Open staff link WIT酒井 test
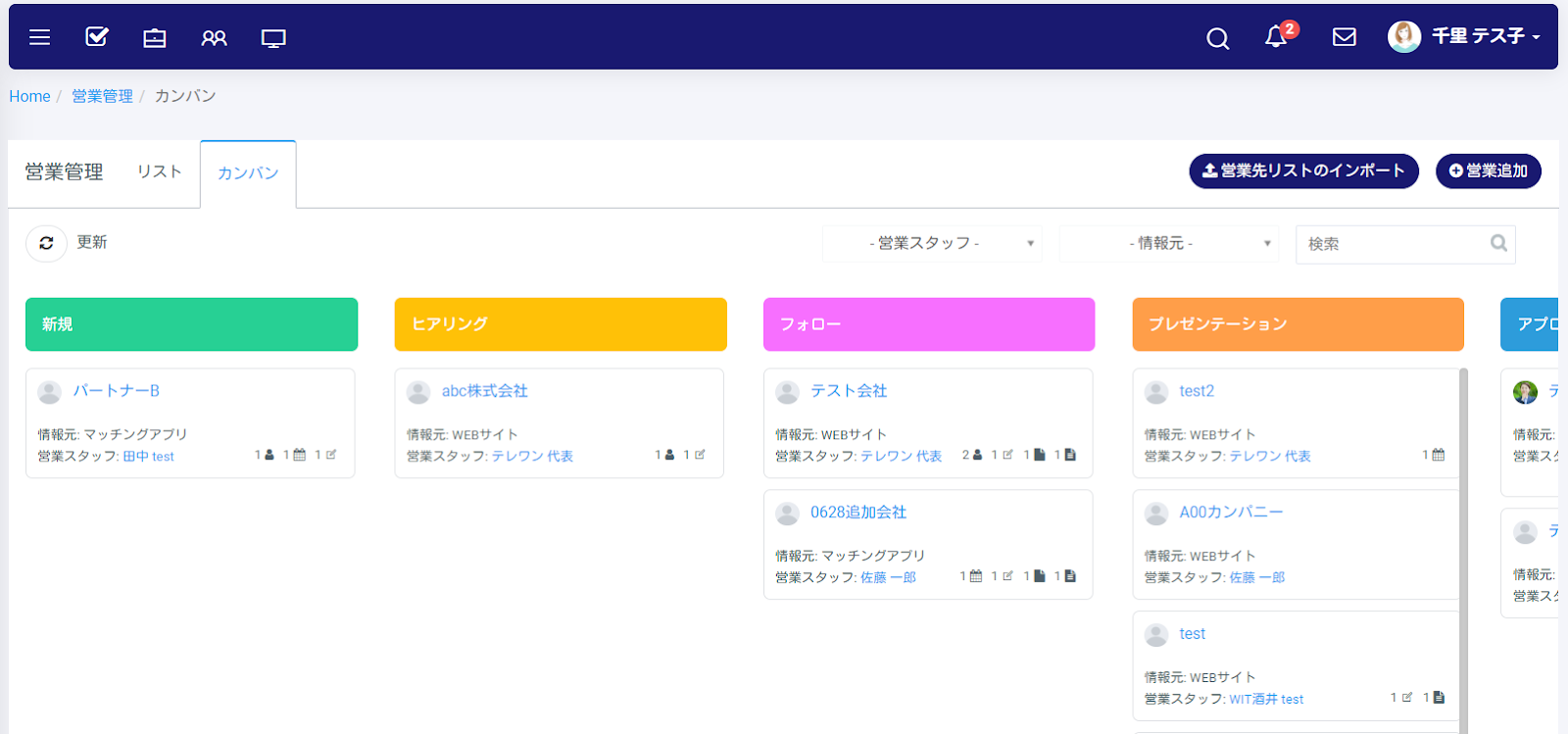The image size is (1568, 734). [x=1266, y=699]
